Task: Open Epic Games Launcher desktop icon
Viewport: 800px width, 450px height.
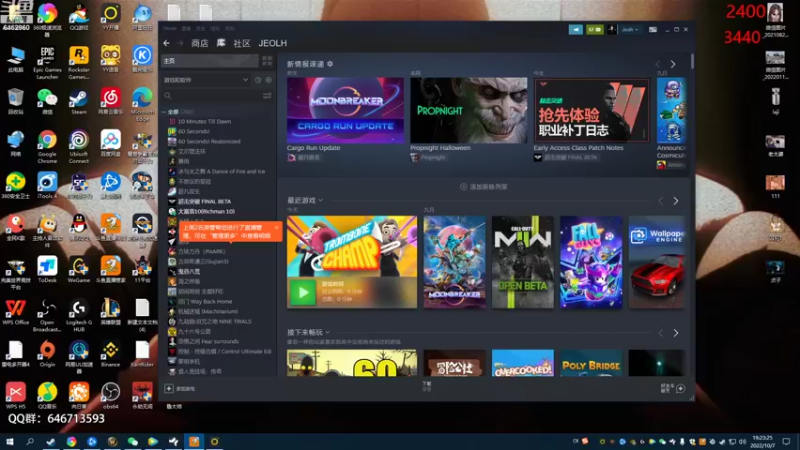Action: tap(47, 63)
